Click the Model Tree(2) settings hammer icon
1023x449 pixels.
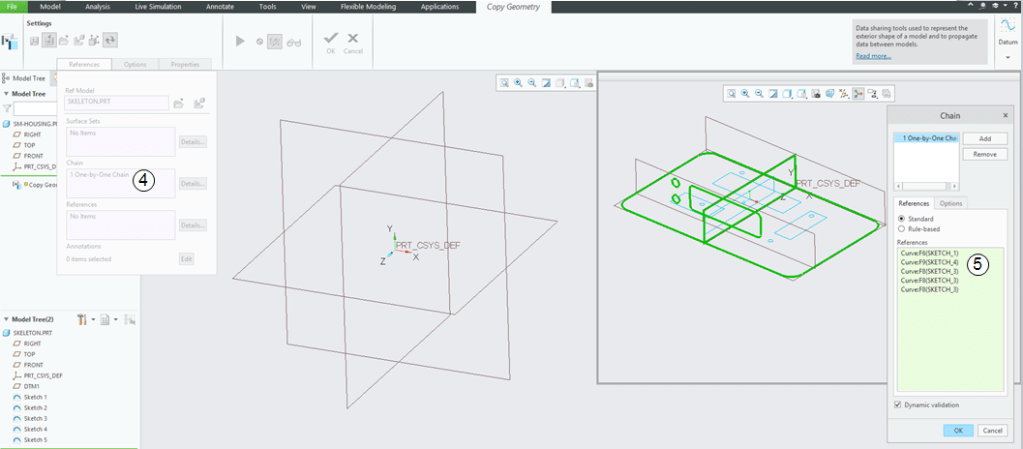pyautogui.click(x=82, y=319)
